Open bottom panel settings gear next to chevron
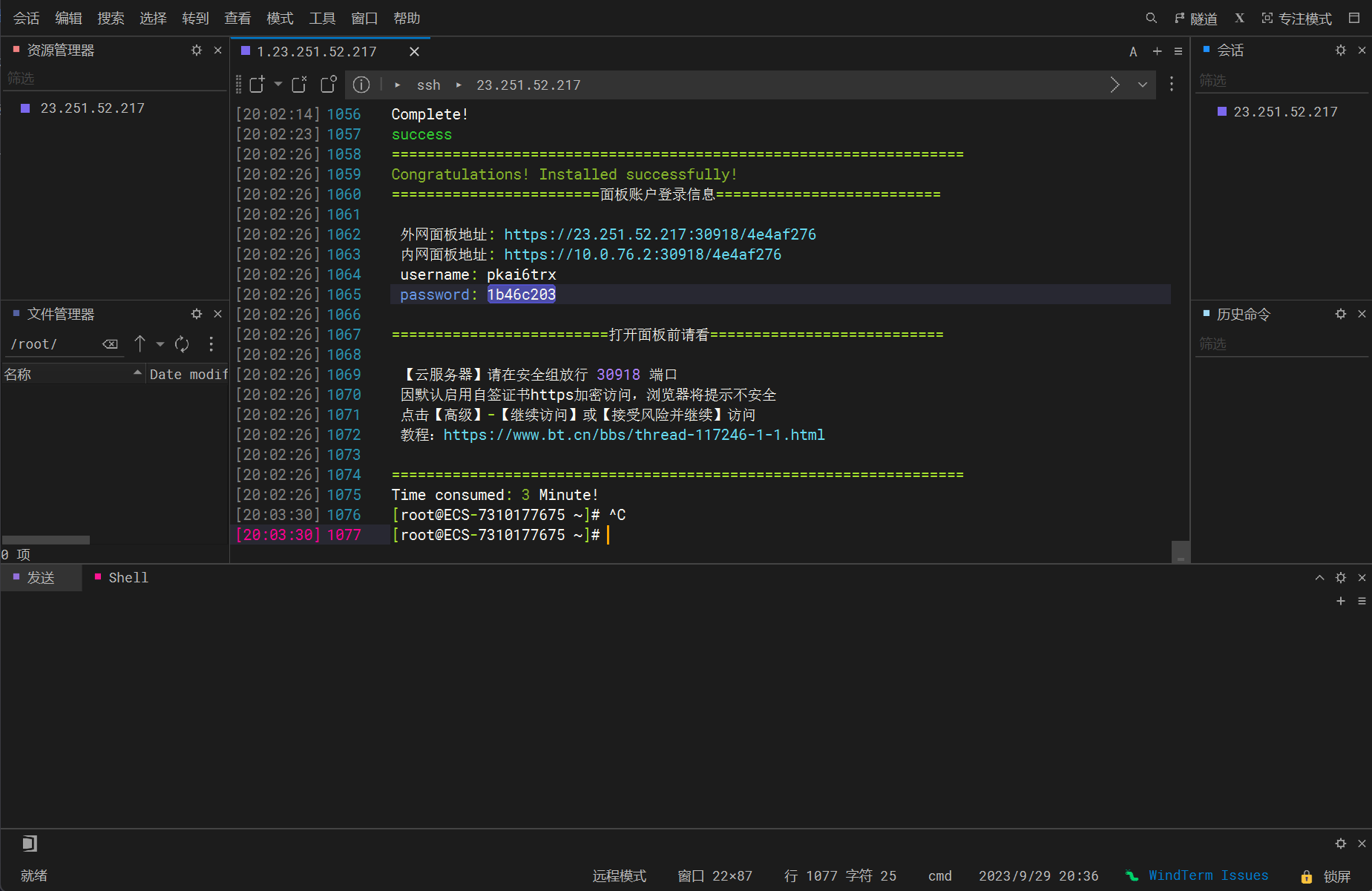This screenshot has height=891, width=1372. (x=1341, y=578)
